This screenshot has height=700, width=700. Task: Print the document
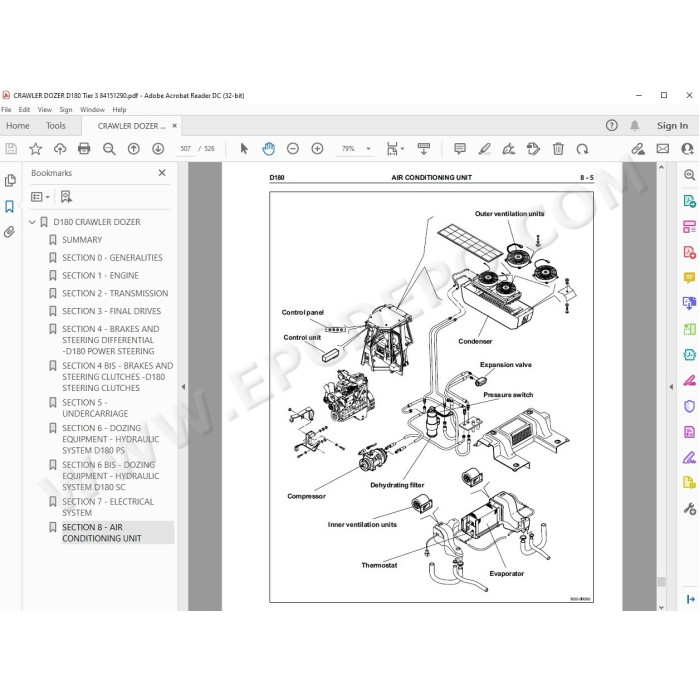click(84, 149)
